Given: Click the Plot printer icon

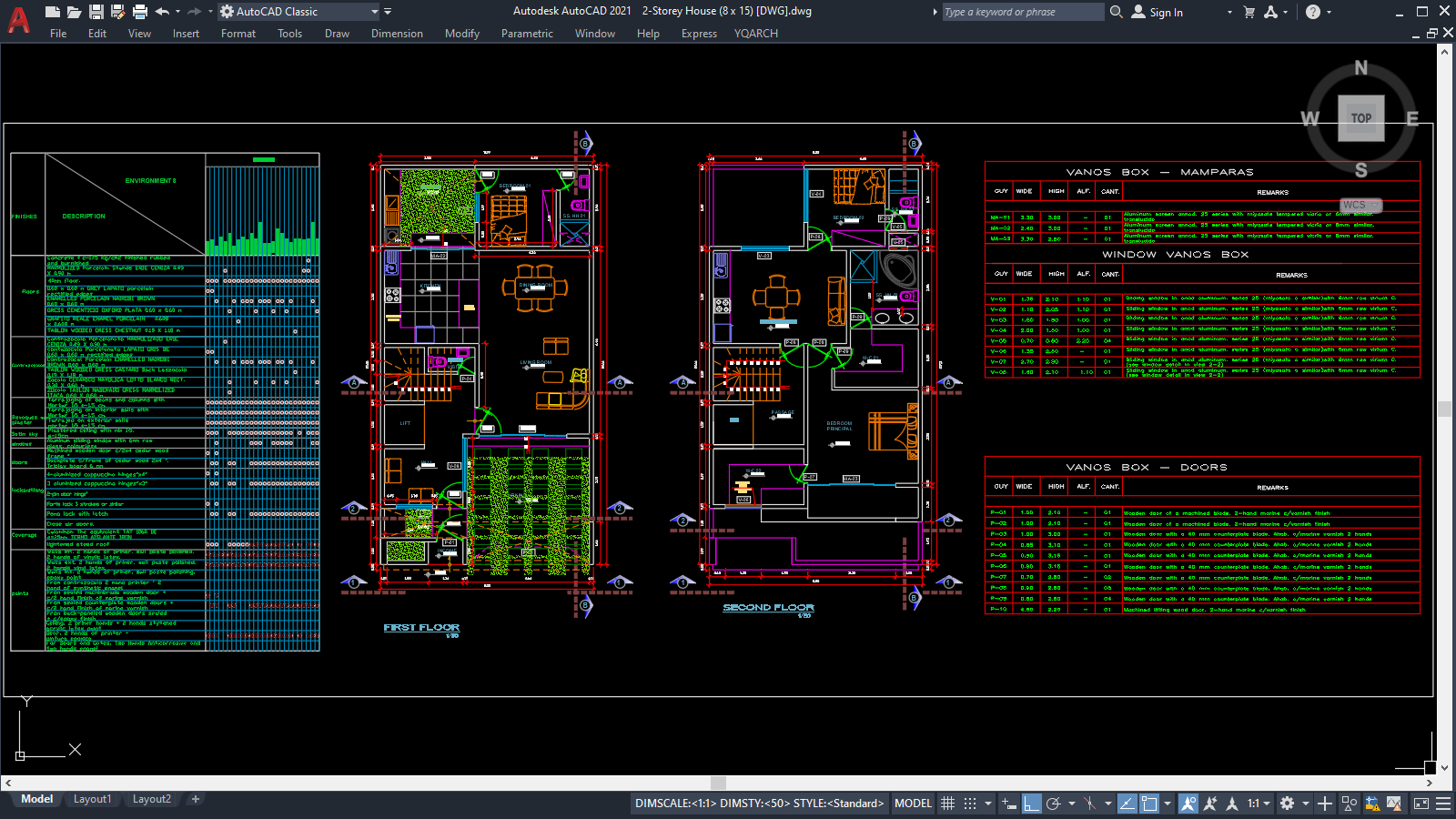Looking at the screenshot, I should click(139, 12).
